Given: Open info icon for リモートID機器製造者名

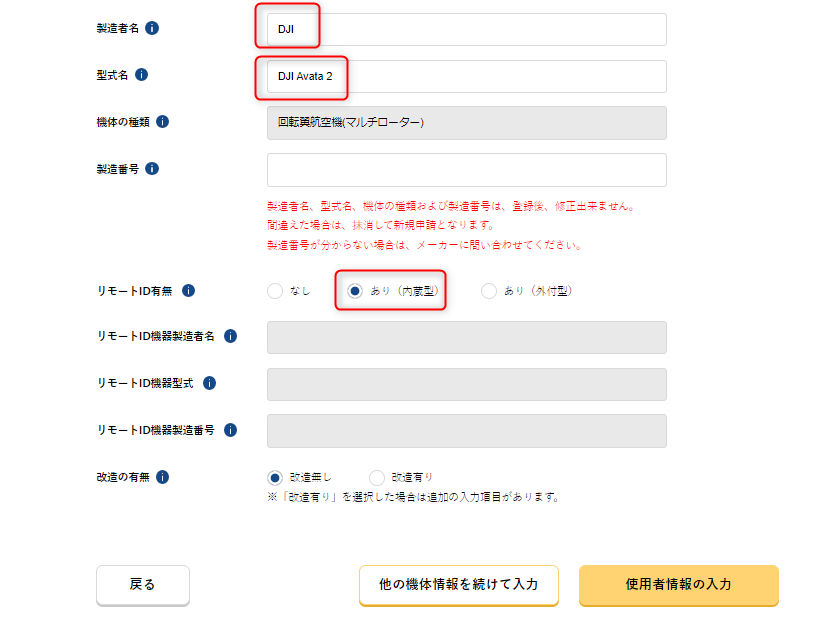Looking at the screenshot, I should [231, 336].
